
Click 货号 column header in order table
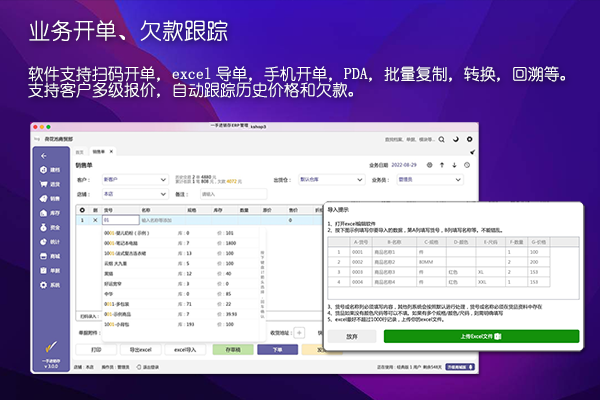click(108, 210)
